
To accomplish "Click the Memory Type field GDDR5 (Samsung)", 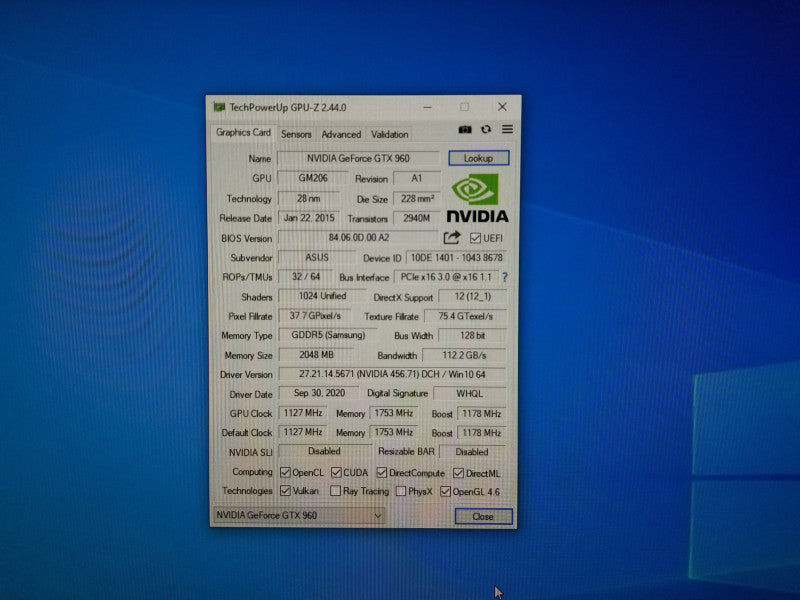I will click(328, 335).
